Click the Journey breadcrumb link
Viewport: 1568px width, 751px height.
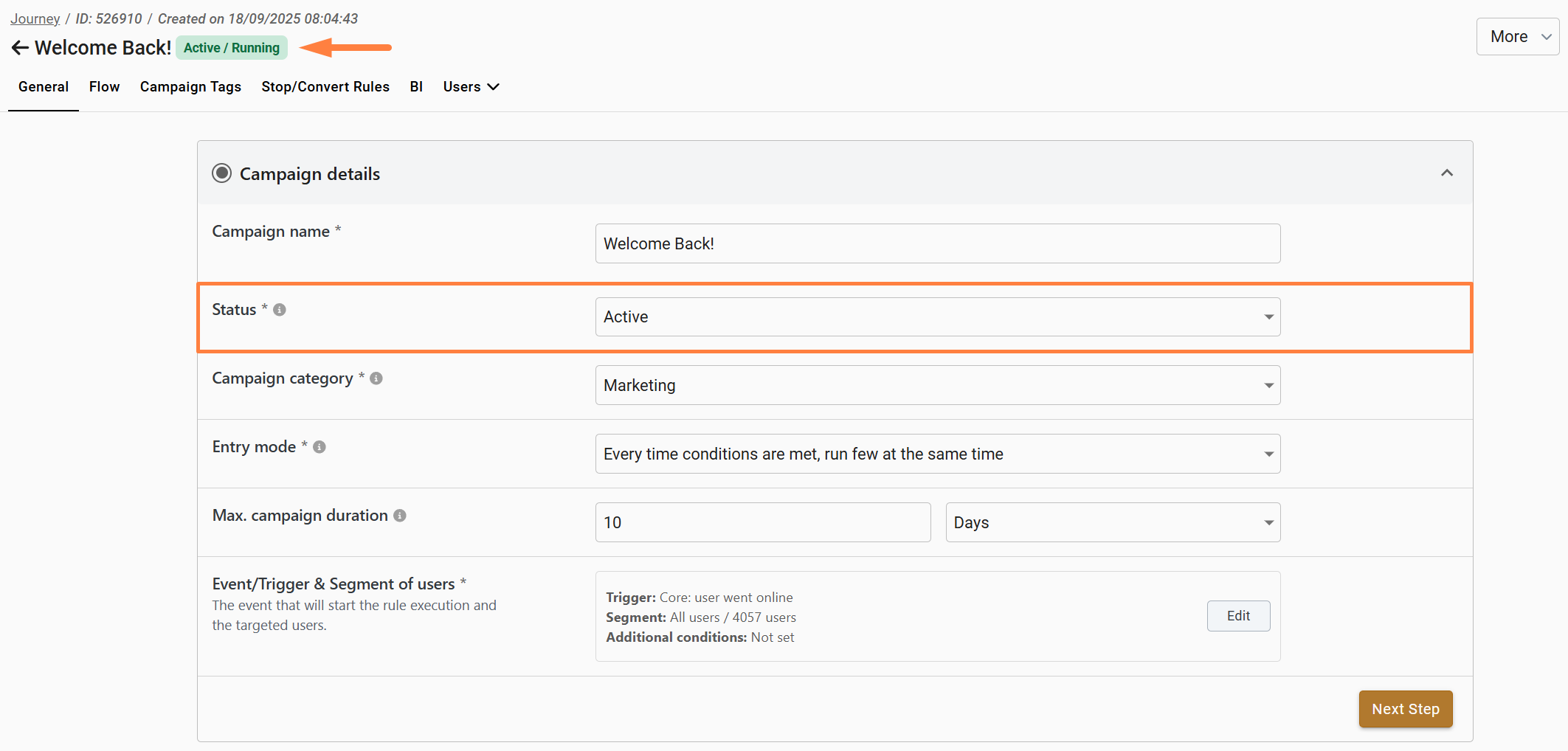tap(35, 18)
